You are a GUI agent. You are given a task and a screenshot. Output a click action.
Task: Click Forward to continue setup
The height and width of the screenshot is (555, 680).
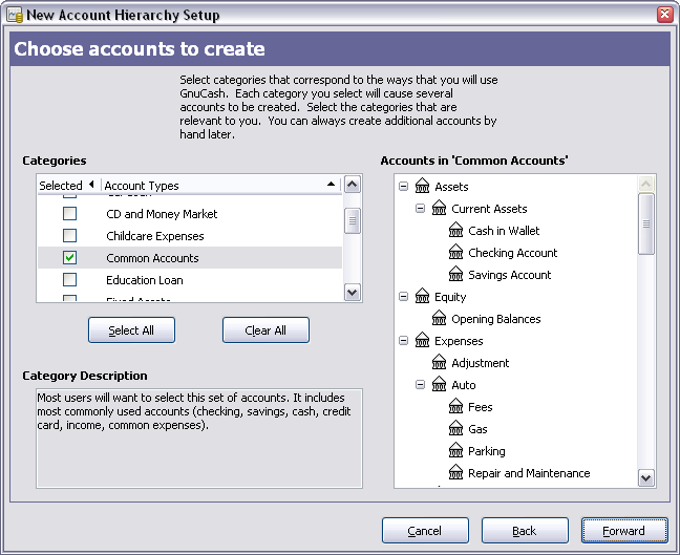coord(624,530)
